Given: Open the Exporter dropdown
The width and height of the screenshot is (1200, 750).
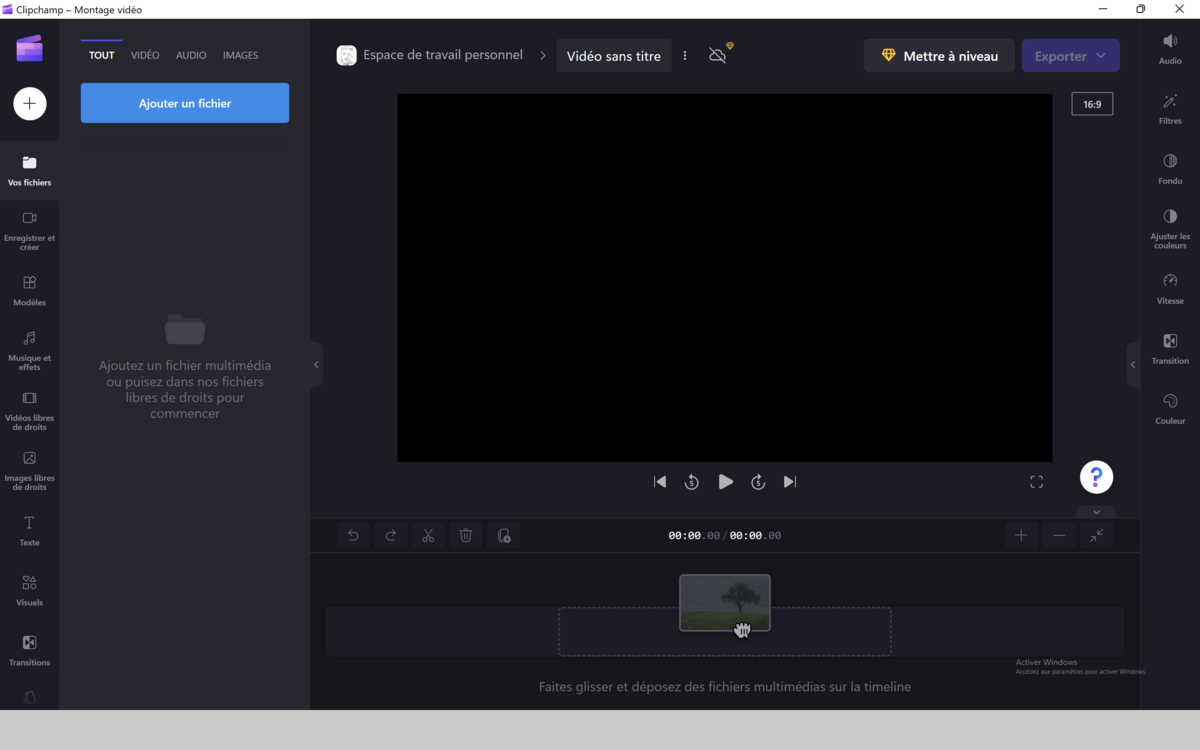Looking at the screenshot, I should 1070,56.
